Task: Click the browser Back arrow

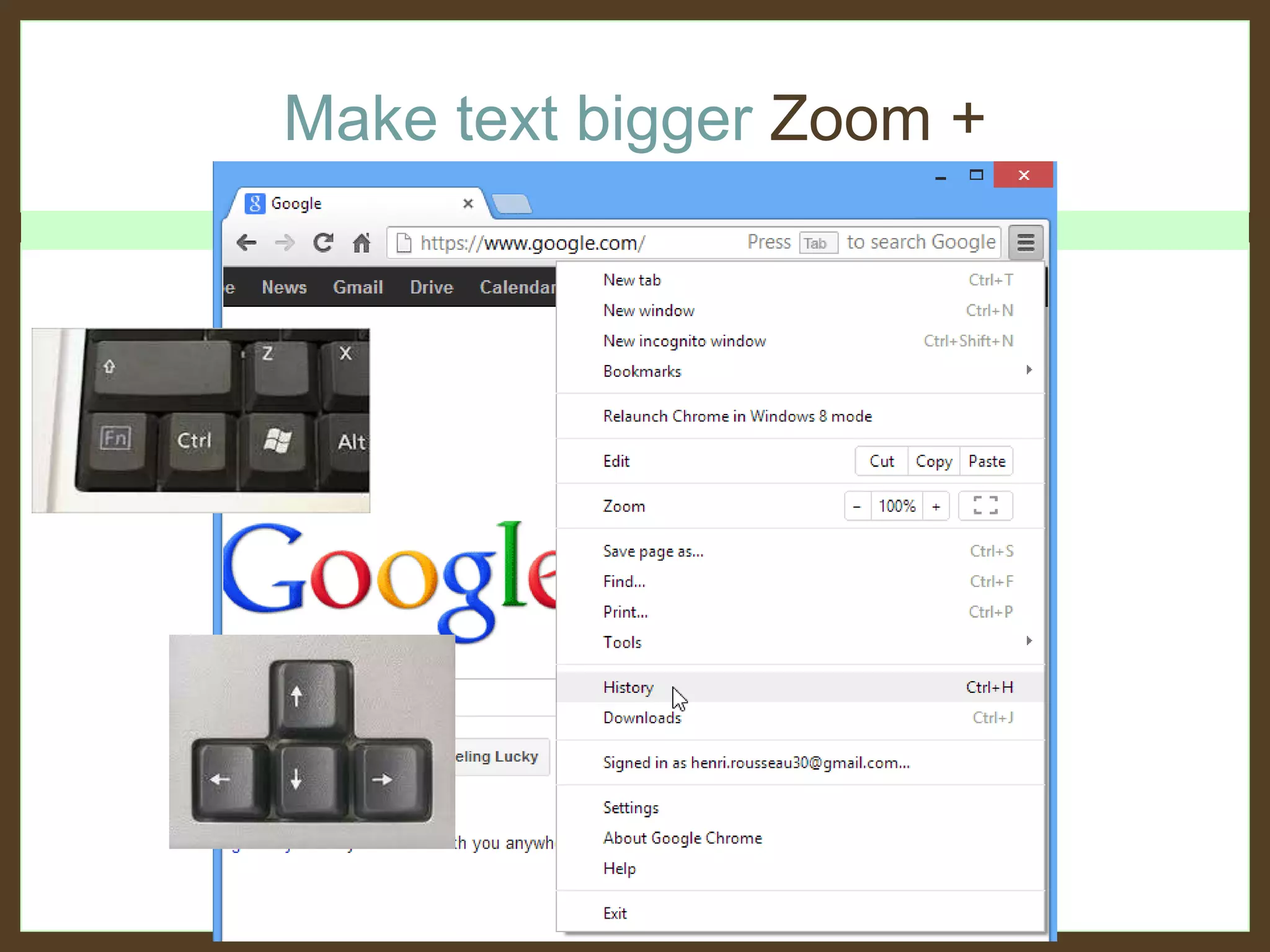Action: click(x=247, y=242)
